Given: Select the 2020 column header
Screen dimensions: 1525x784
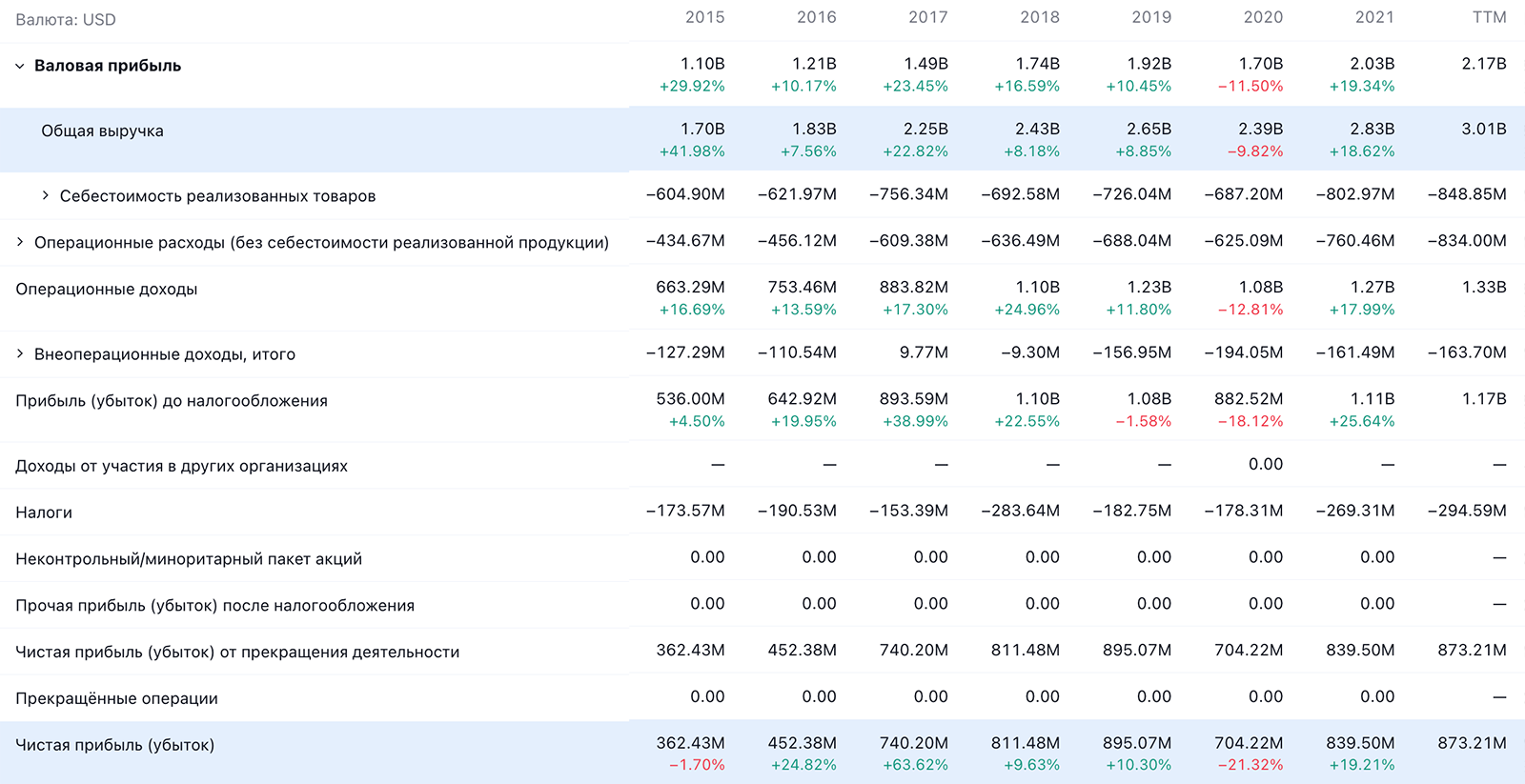Looking at the screenshot, I should pos(1263,17).
